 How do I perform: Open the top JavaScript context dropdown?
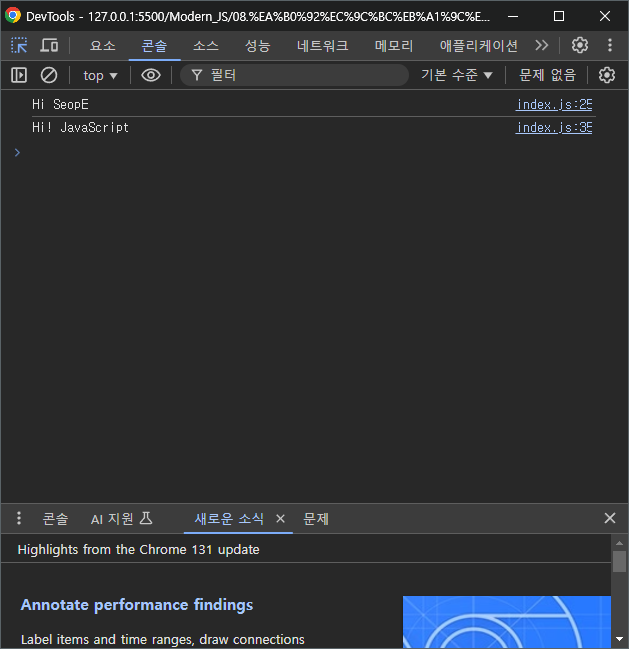tap(100, 75)
